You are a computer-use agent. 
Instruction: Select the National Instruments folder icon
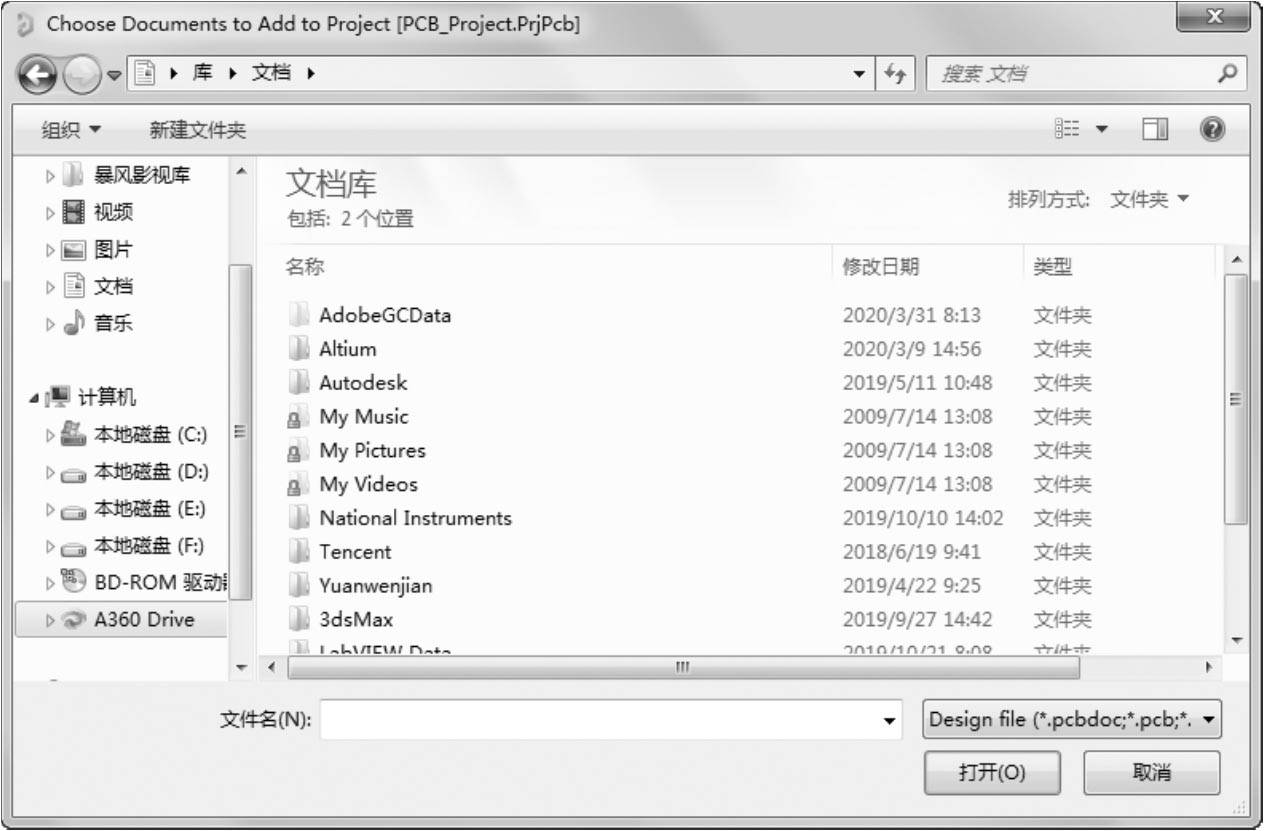[299, 518]
